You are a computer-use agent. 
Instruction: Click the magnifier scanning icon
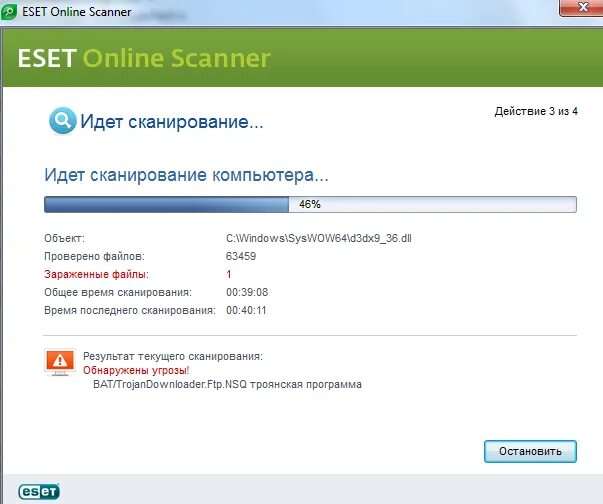pyautogui.click(x=63, y=121)
